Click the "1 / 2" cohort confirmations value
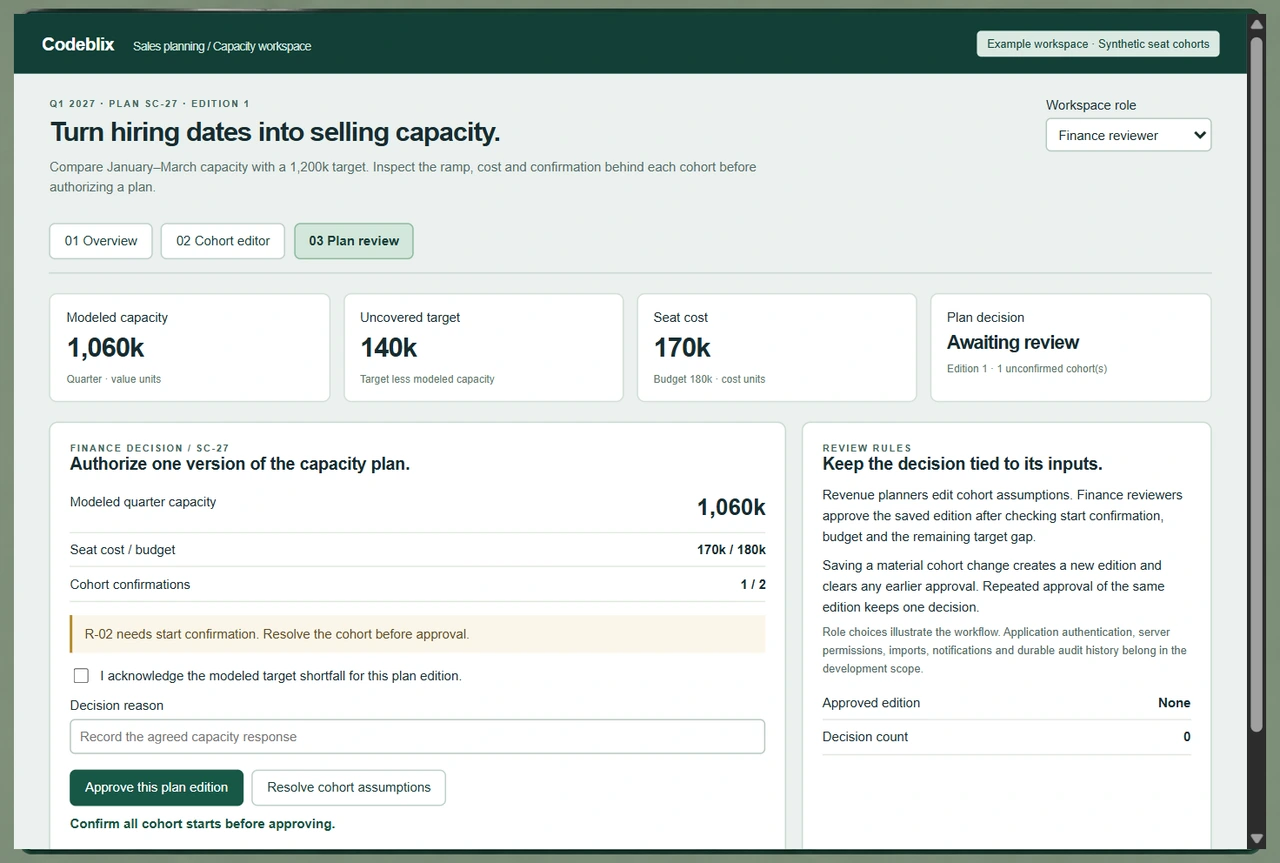 [753, 585]
